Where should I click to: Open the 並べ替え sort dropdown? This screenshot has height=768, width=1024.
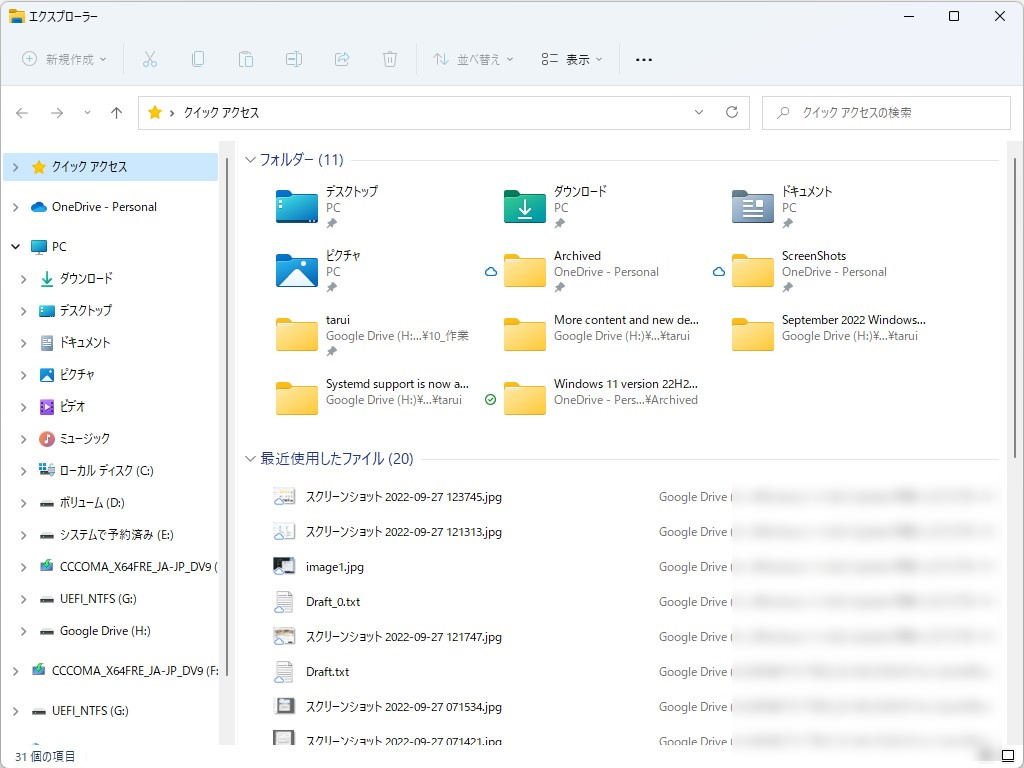[x=473, y=59]
